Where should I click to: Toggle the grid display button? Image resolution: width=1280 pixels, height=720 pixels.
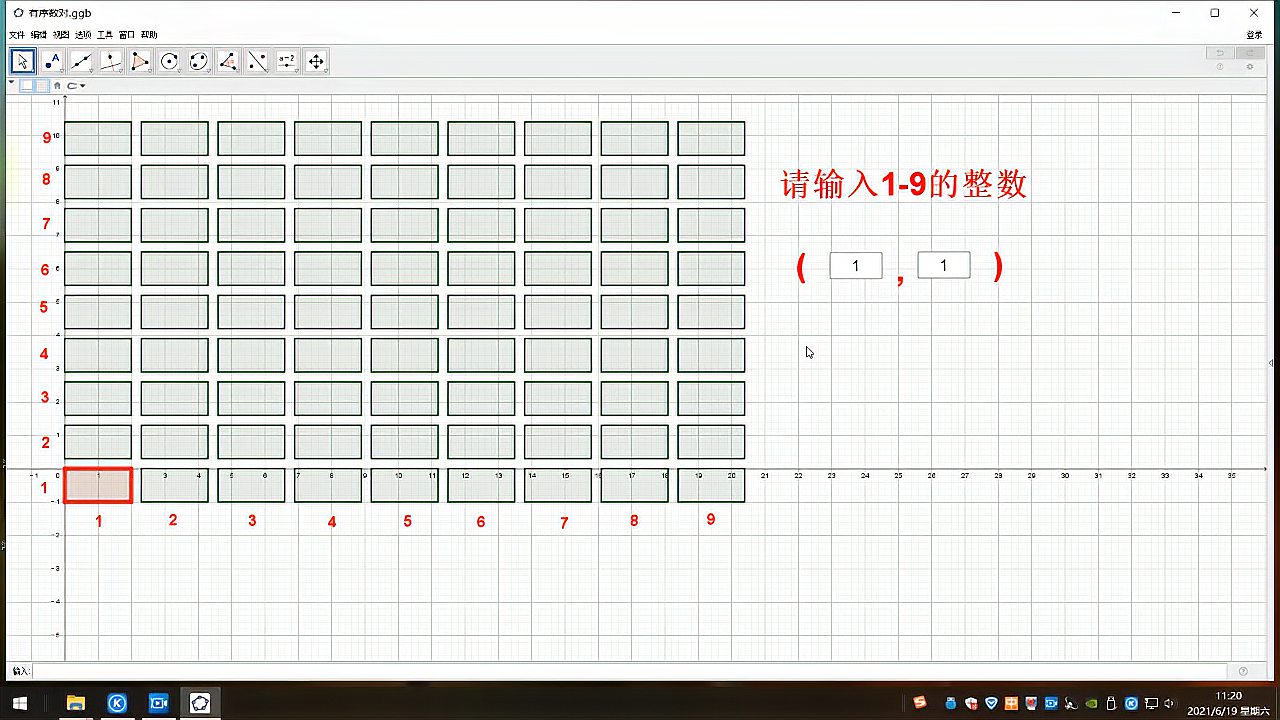click(41, 86)
